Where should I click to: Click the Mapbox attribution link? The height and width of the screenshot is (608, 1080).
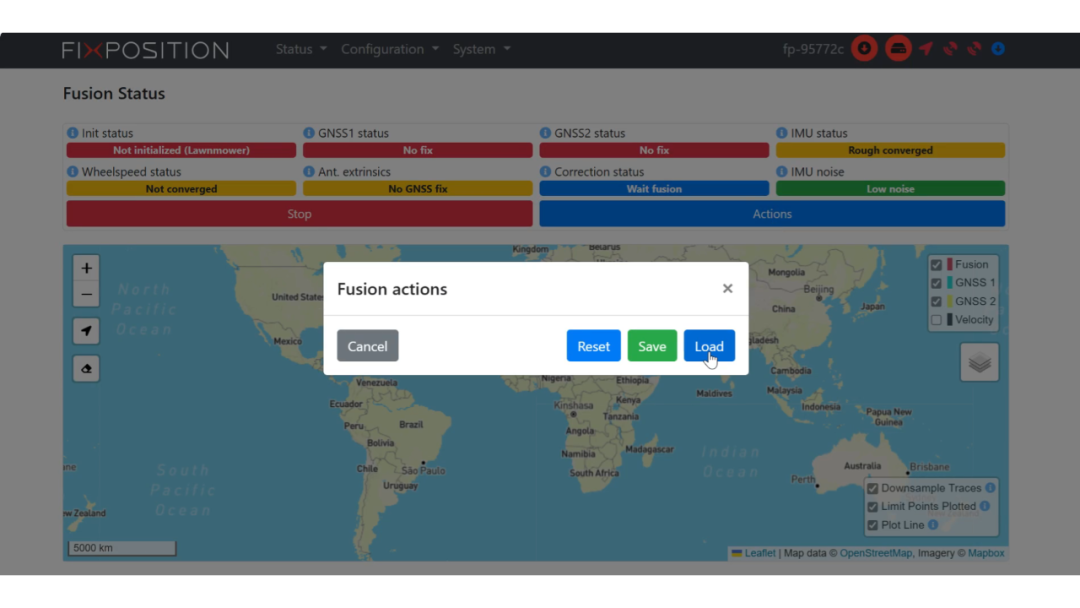pos(986,553)
